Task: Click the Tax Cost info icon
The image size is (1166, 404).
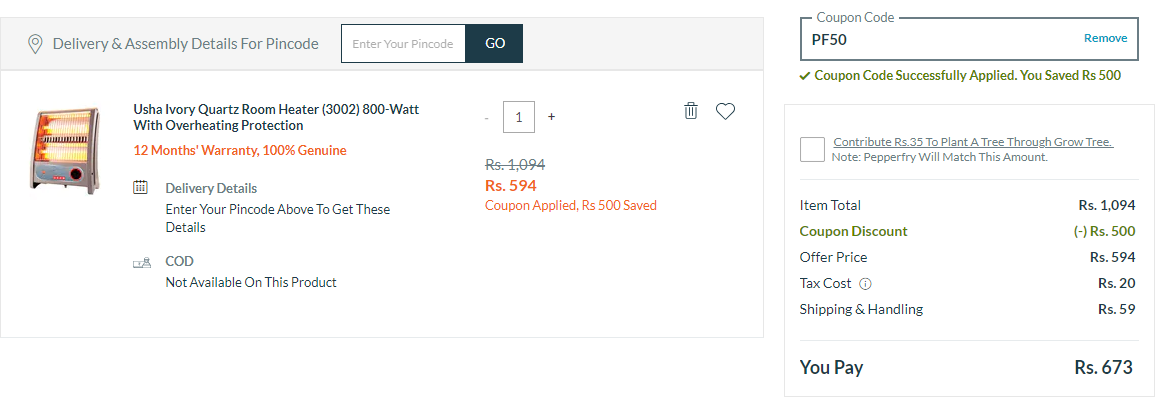Action: tap(866, 283)
